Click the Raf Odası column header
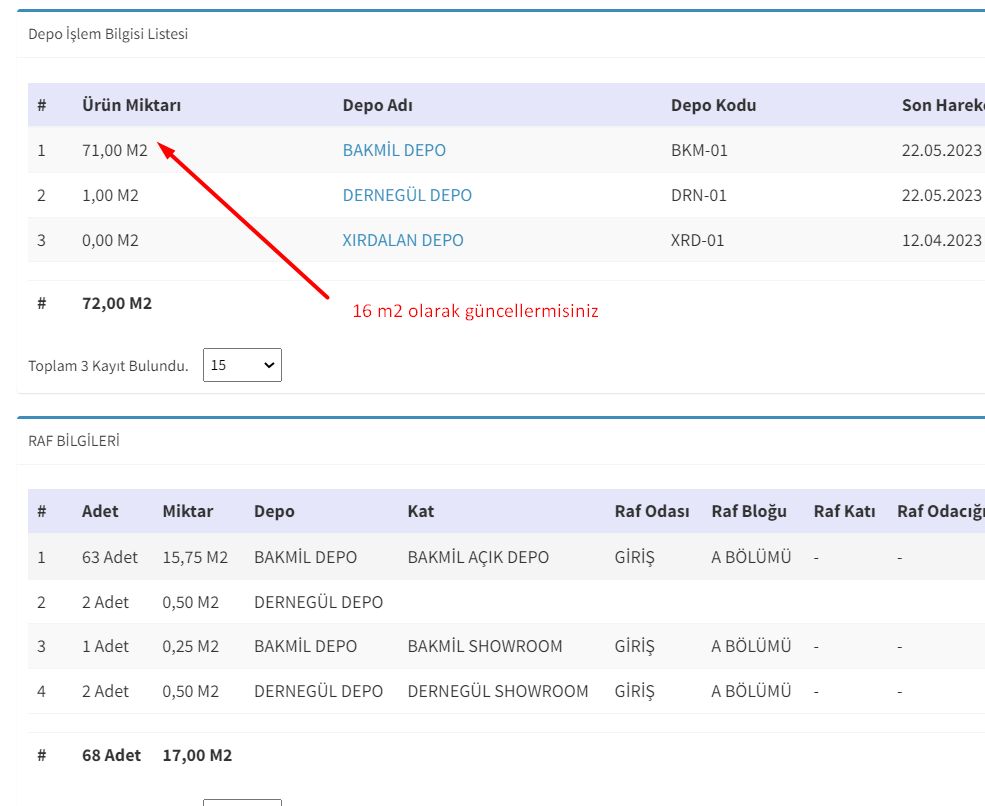This screenshot has height=806, width=985. [x=652, y=512]
